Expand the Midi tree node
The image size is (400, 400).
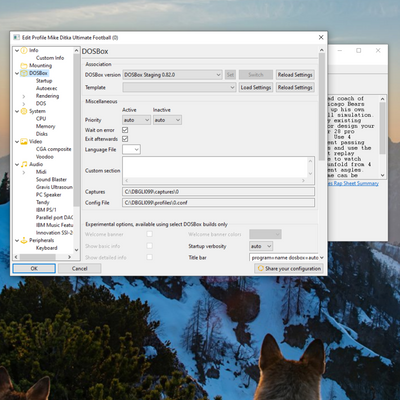click(x=24, y=172)
